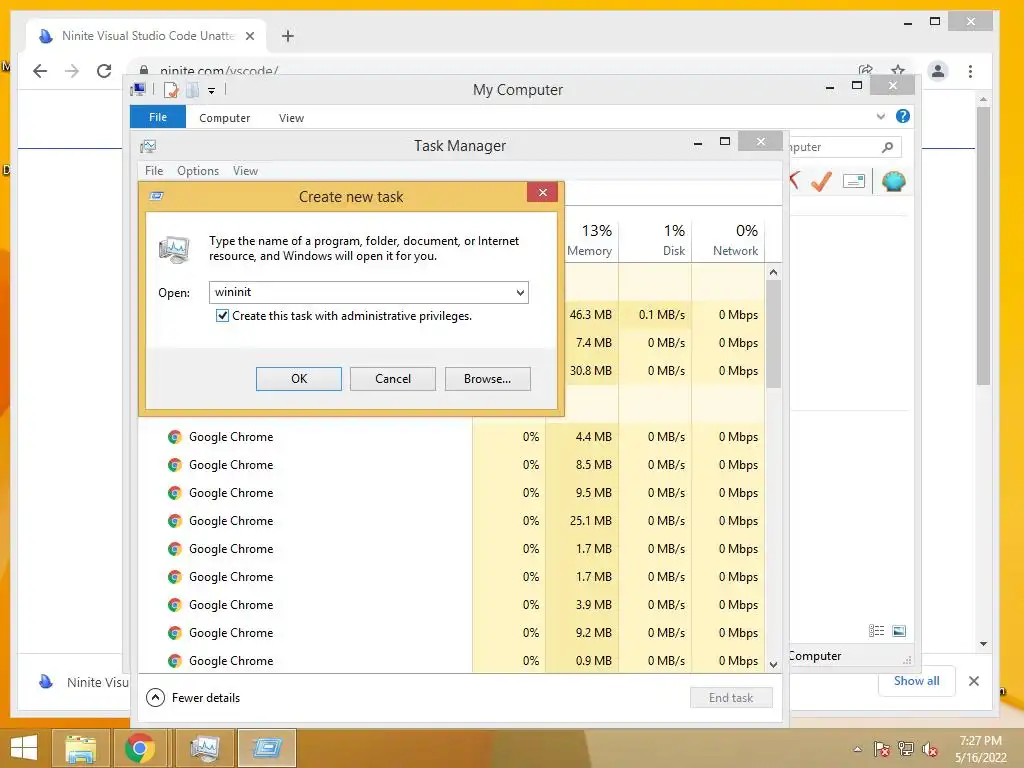Select Google Chrome process using 25.1 MB

(x=451, y=521)
